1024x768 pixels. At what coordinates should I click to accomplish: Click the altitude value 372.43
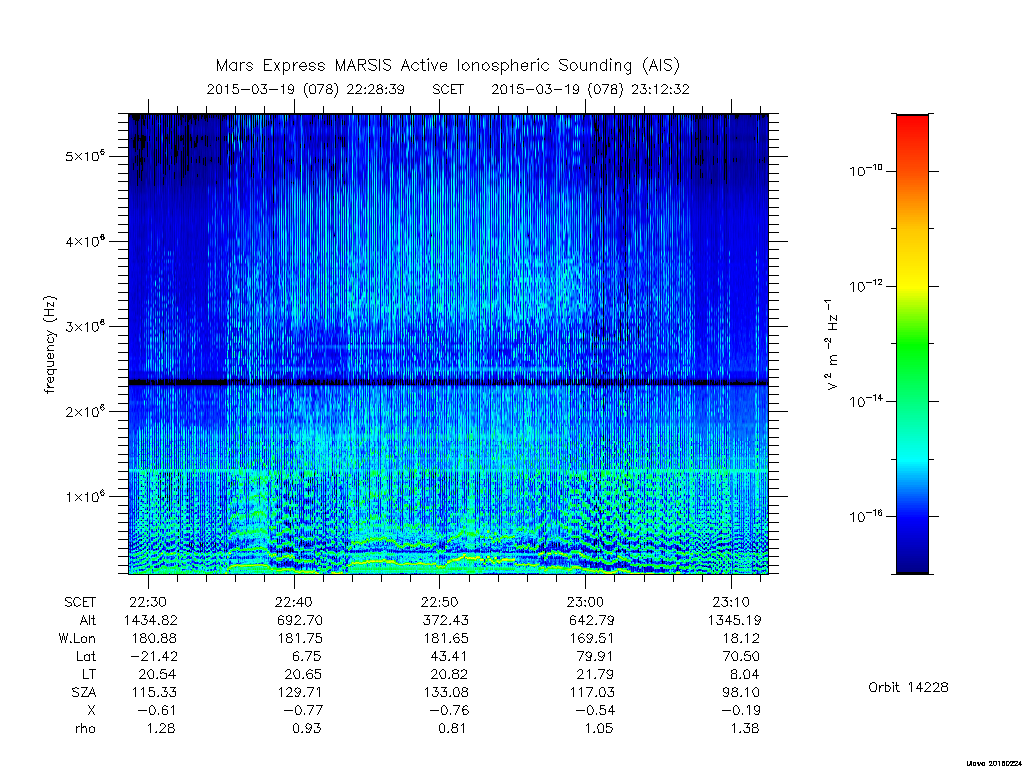(445, 620)
